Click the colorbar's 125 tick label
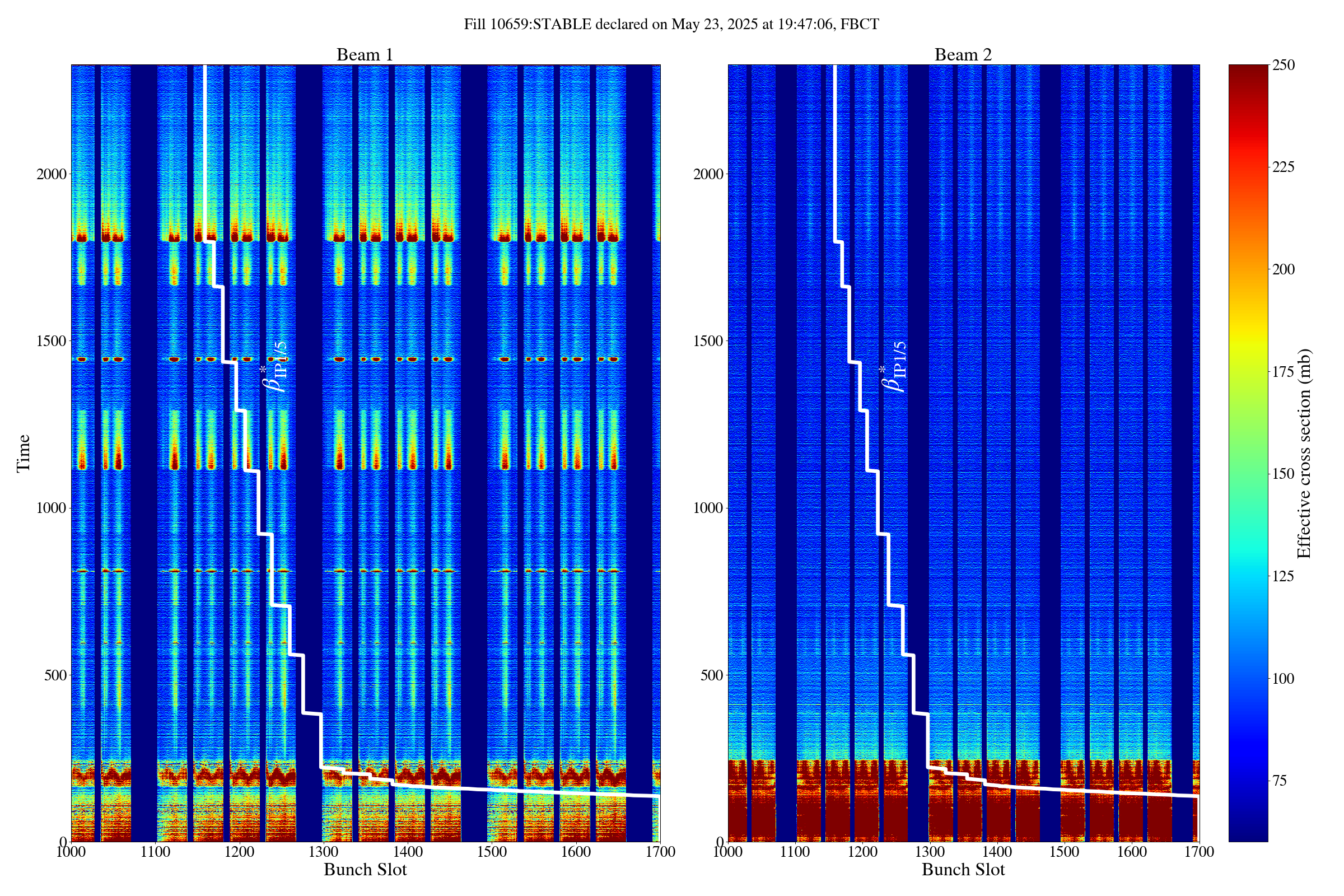 [x=1284, y=577]
